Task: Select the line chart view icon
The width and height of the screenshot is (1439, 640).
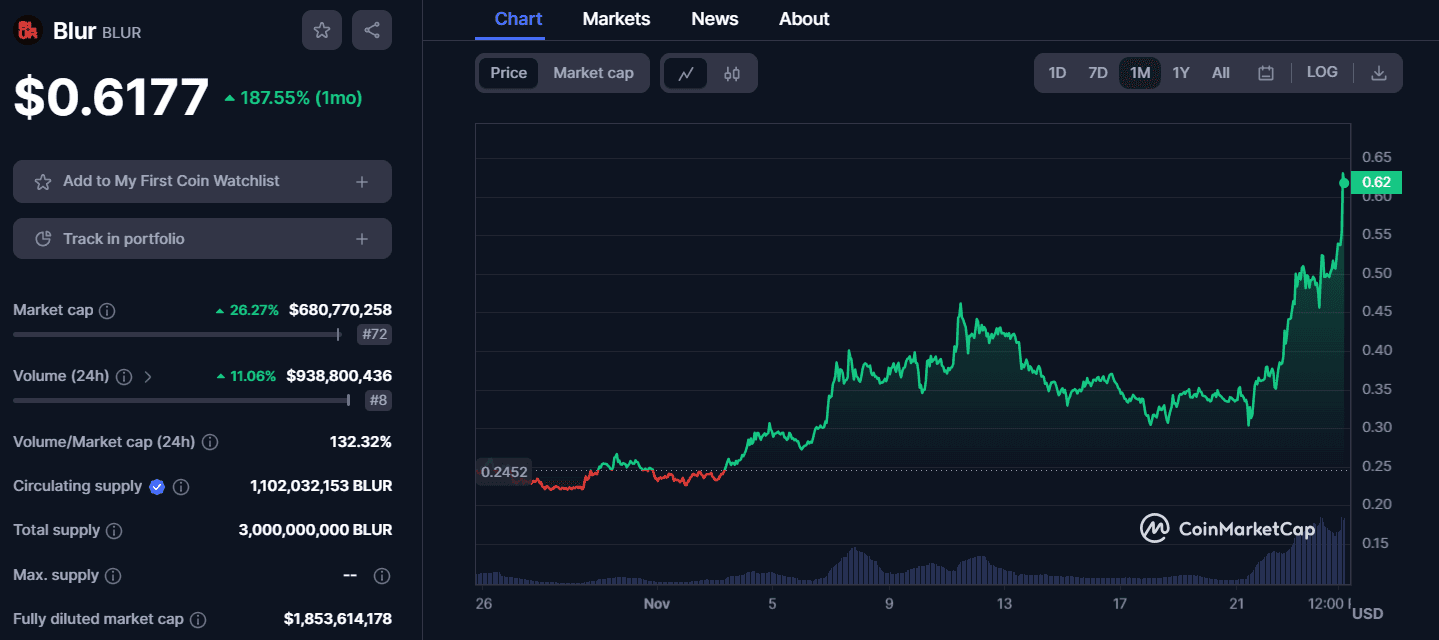Action: coord(686,73)
